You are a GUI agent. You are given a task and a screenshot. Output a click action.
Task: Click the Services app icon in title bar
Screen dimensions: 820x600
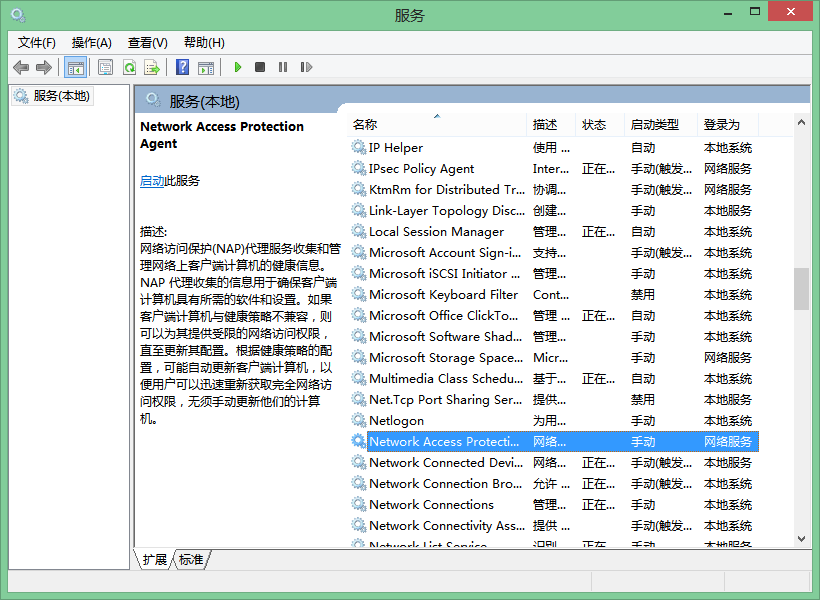(18, 15)
